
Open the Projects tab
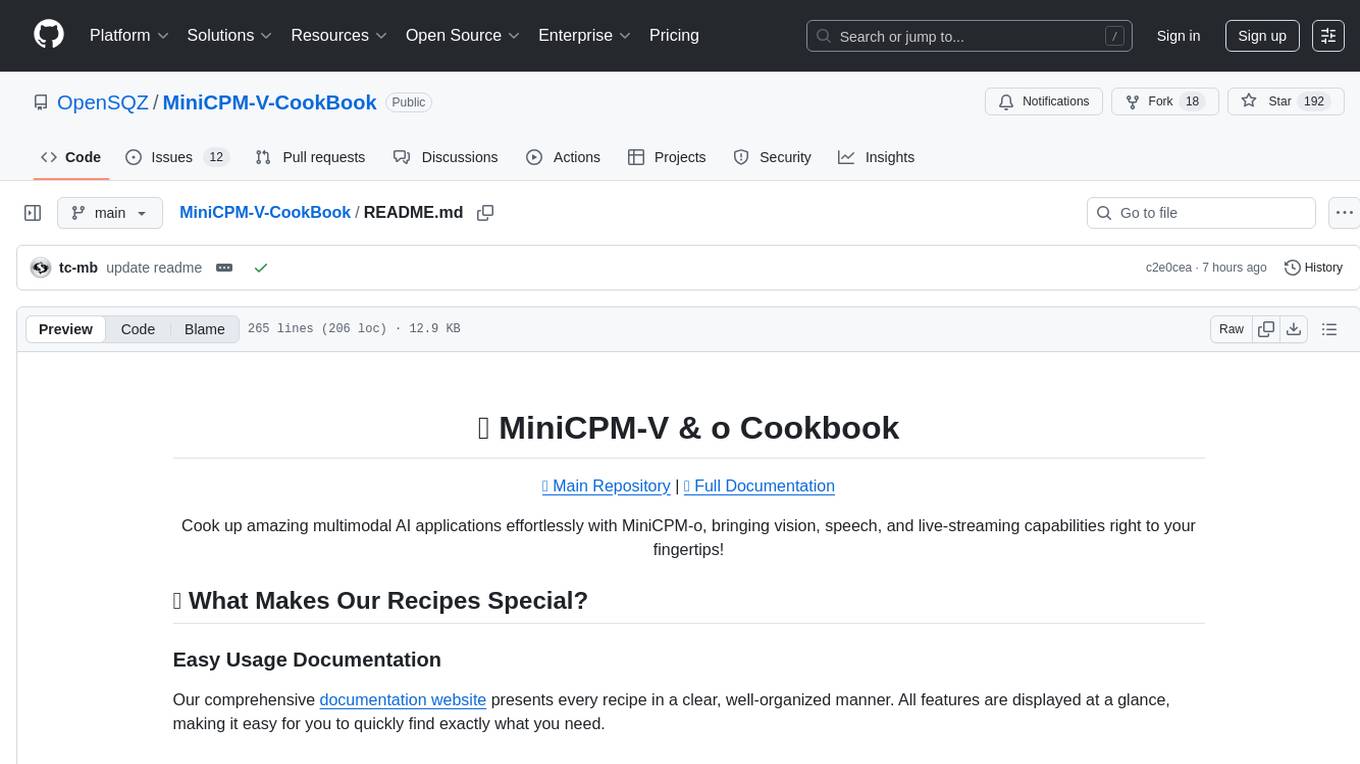click(x=667, y=157)
